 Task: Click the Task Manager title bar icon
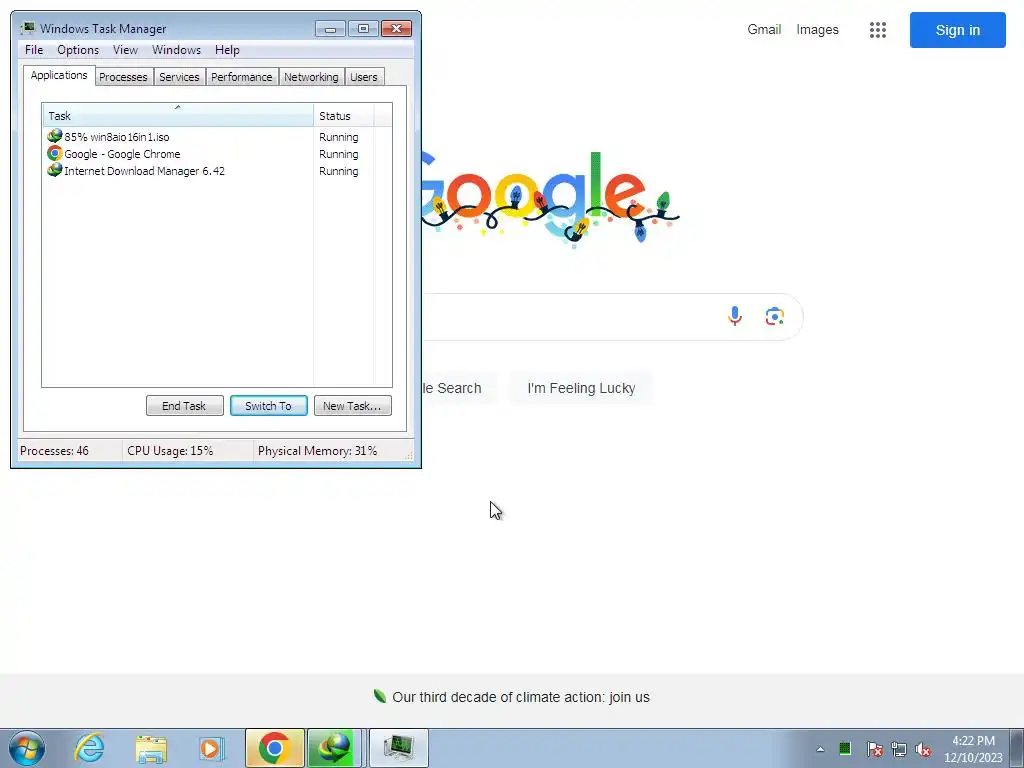[27, 28]
